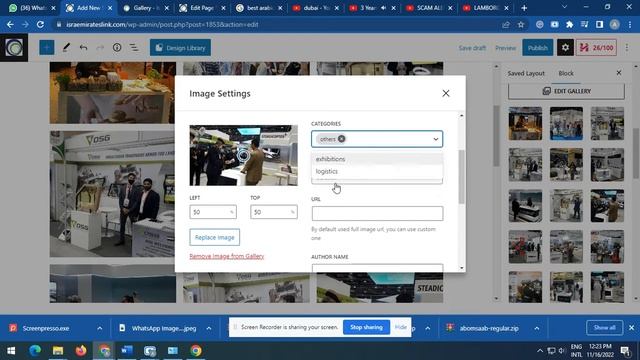Click the Top position input field
This screenshot has width=640, height=360.
273,212
